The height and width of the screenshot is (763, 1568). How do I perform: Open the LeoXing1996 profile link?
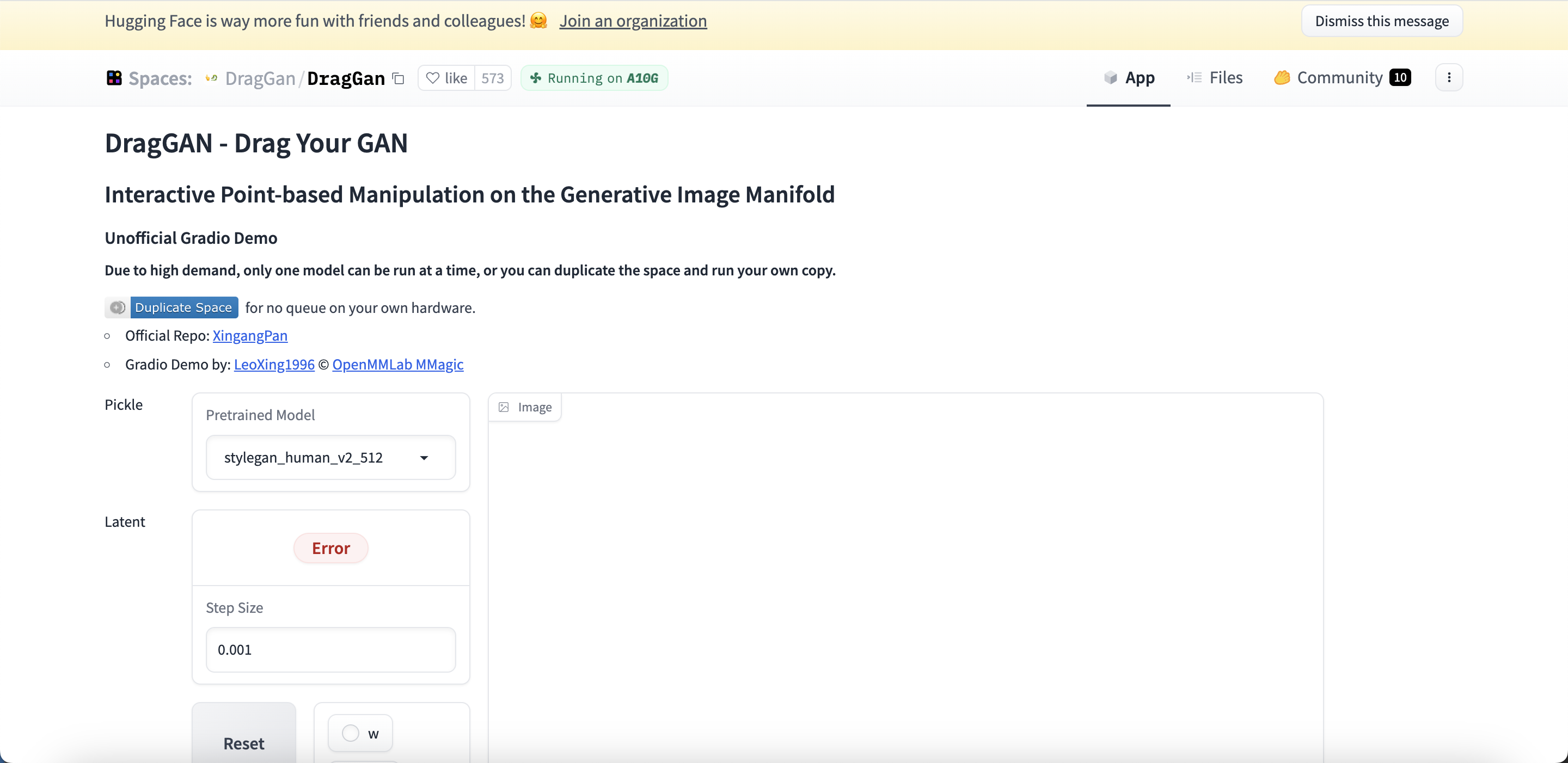coord(274,364)
